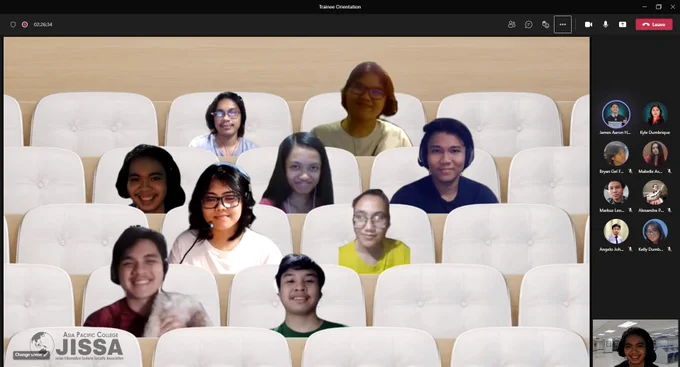Viewport: 680px width, 367px height.
Task: Click the red recording indicator
Action: (x=25, y=25)
